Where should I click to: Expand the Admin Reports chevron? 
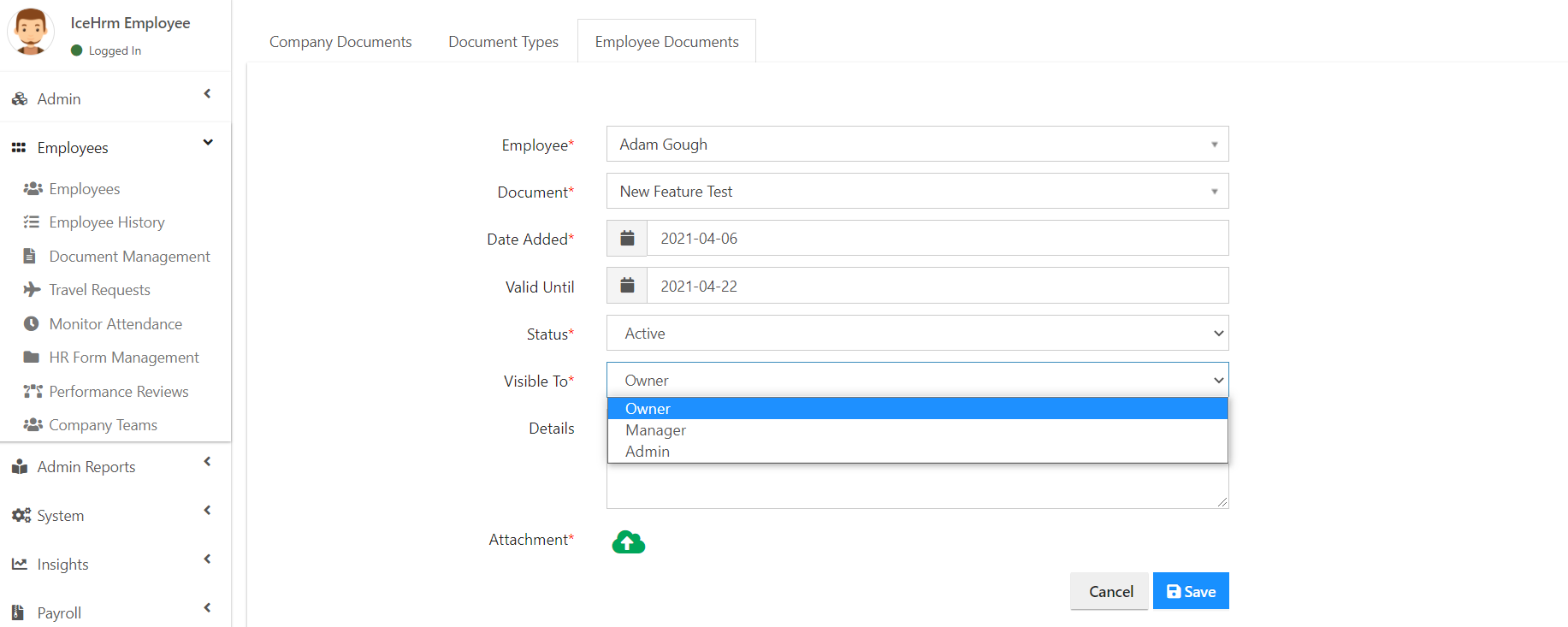[207, 462]
